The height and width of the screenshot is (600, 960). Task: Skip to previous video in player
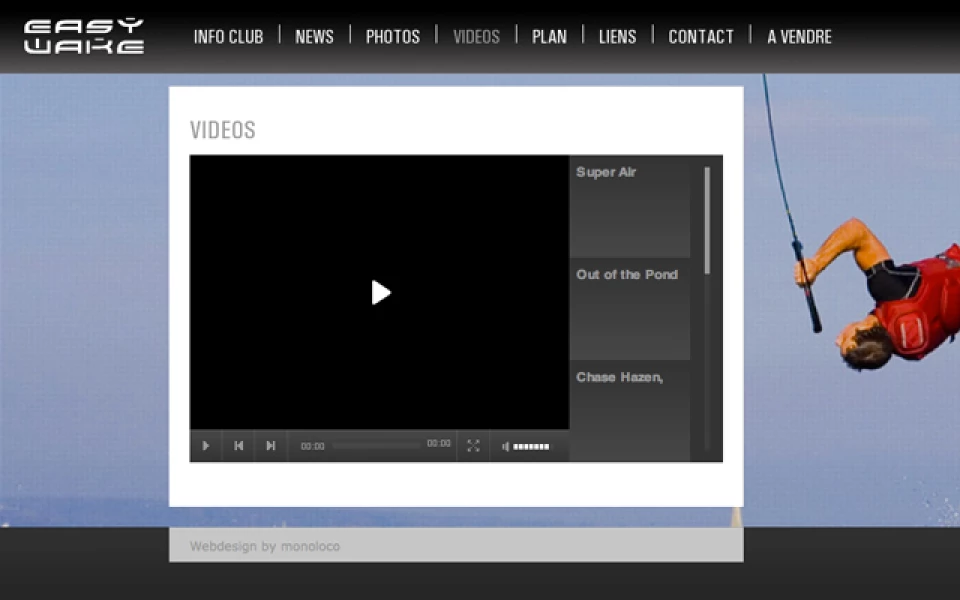[239, 446]
